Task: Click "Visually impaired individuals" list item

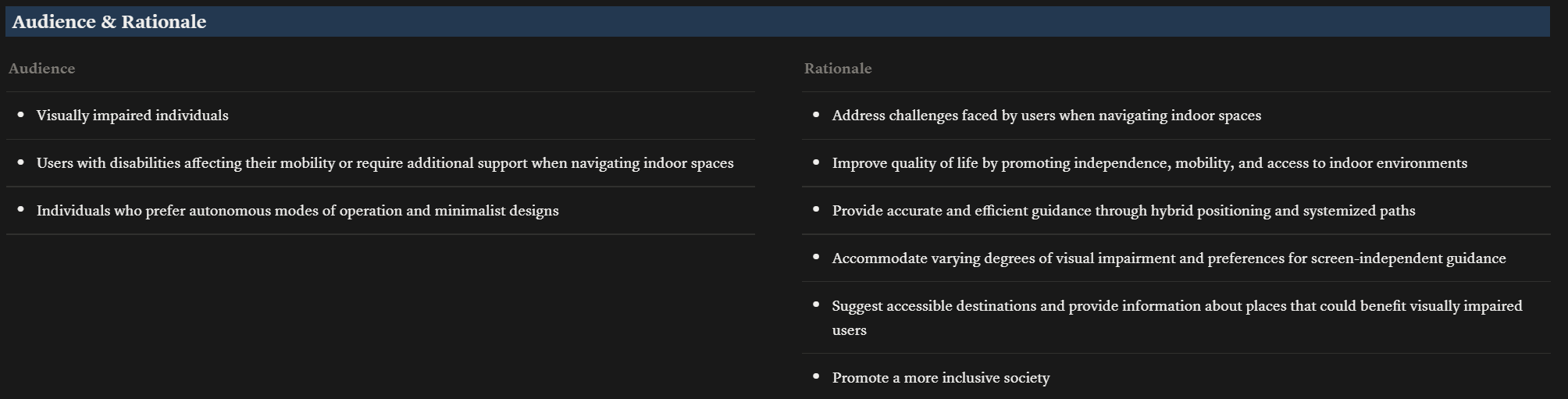Action: [x=132, y=116]
